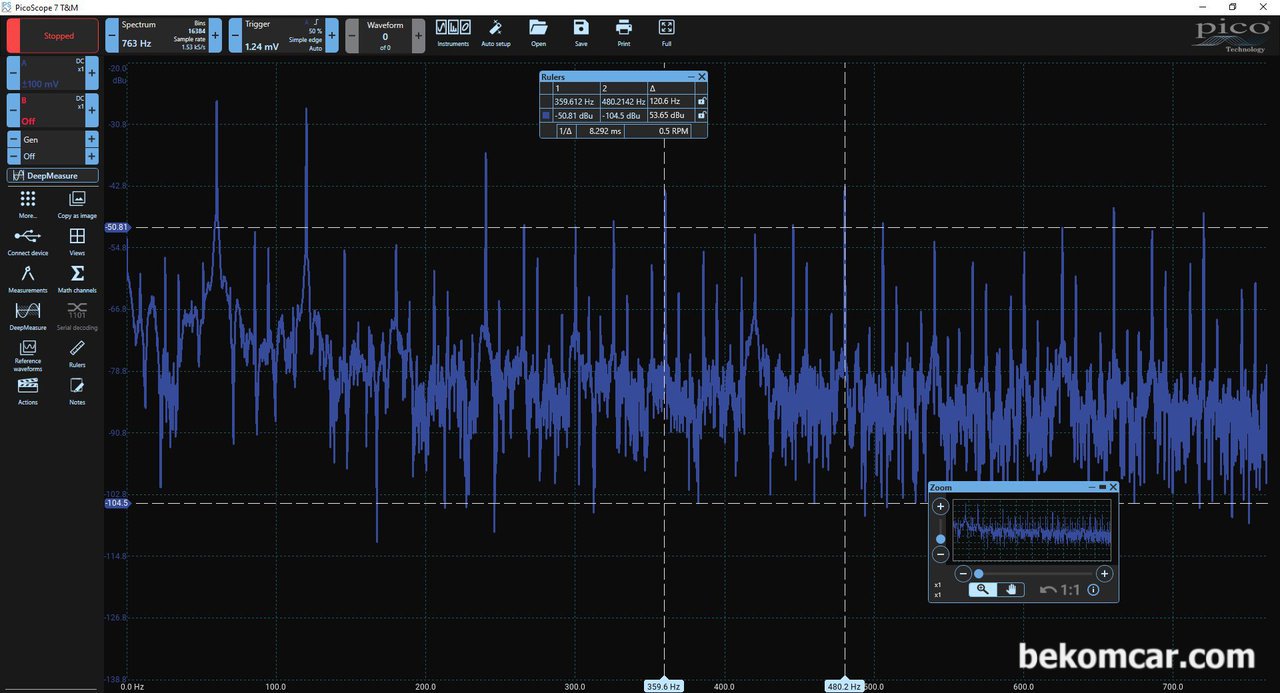Click minus beside Gen
The height and width of the screenshot is (693, 1280).
pos(13,140)
